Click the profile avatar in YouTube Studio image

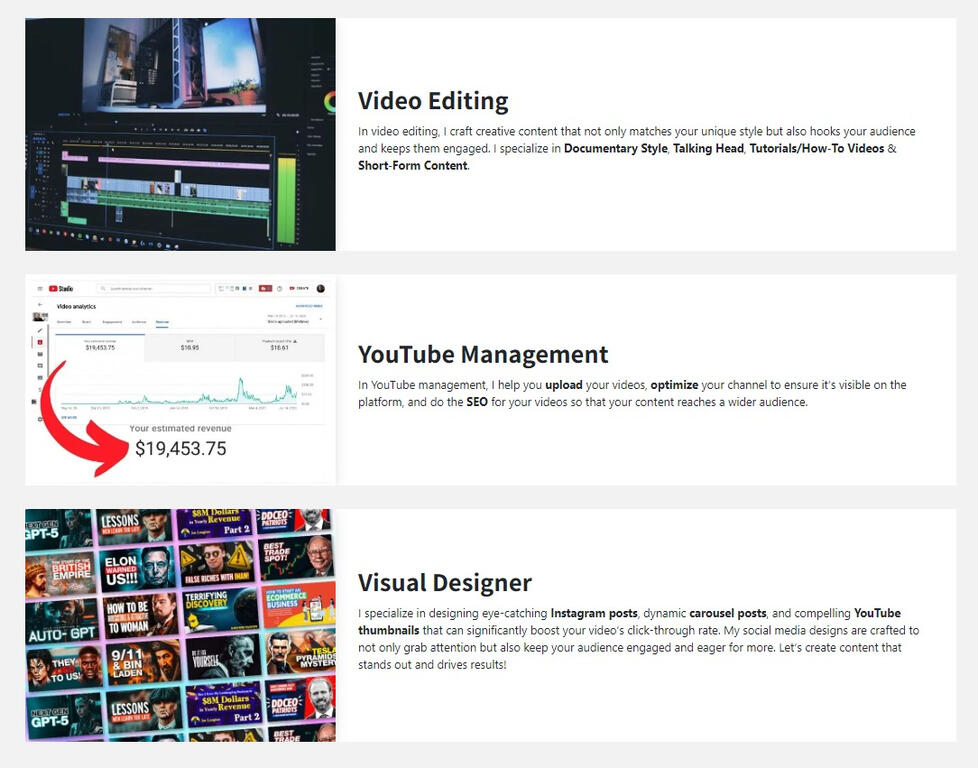pyautogui.click(x=321, y=288)
